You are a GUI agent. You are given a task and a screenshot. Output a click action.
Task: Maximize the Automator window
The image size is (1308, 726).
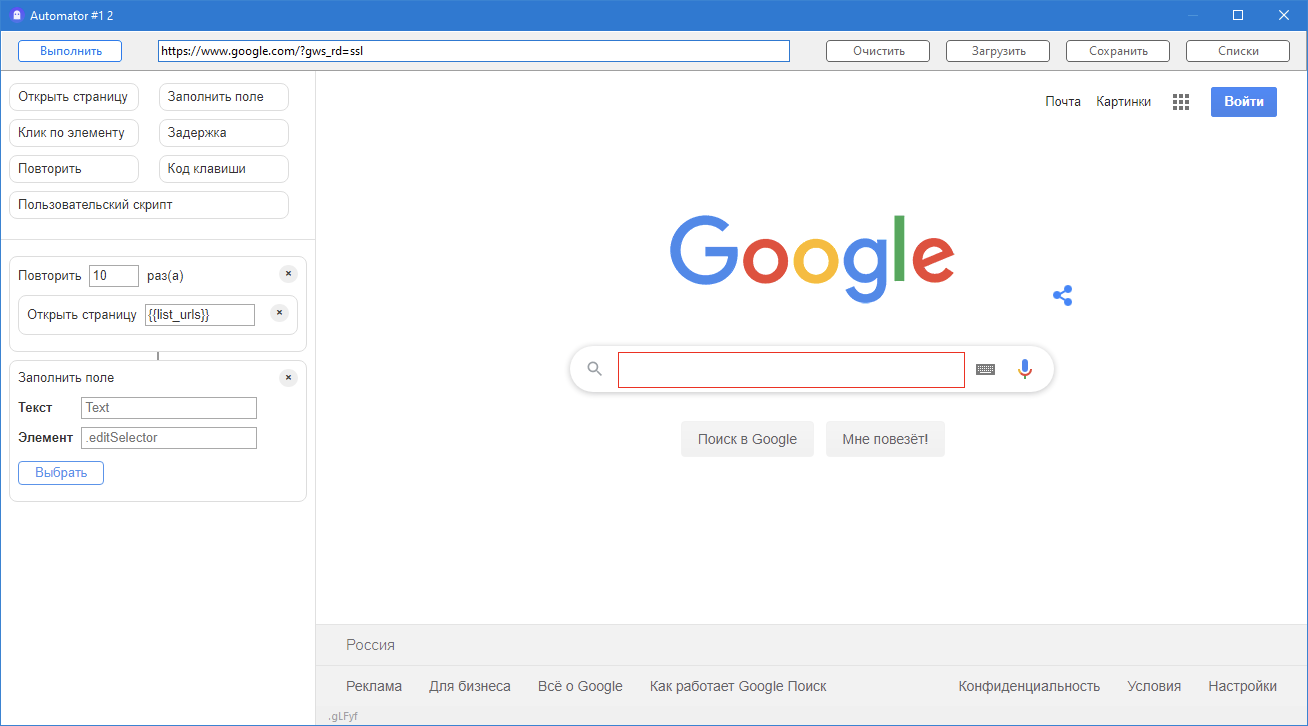(1238, 15)
